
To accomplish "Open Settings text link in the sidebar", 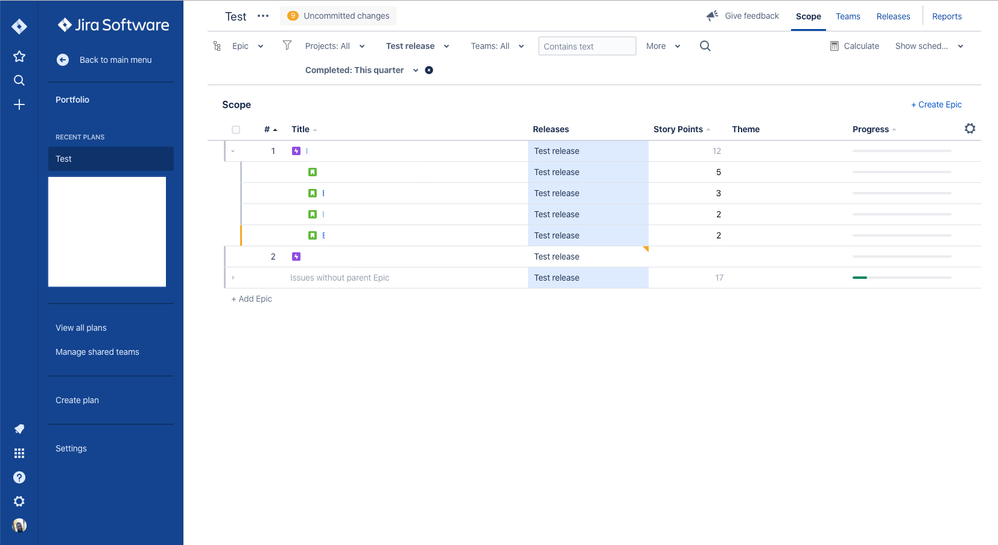I will pyautogui.click(x=71, y=449).
